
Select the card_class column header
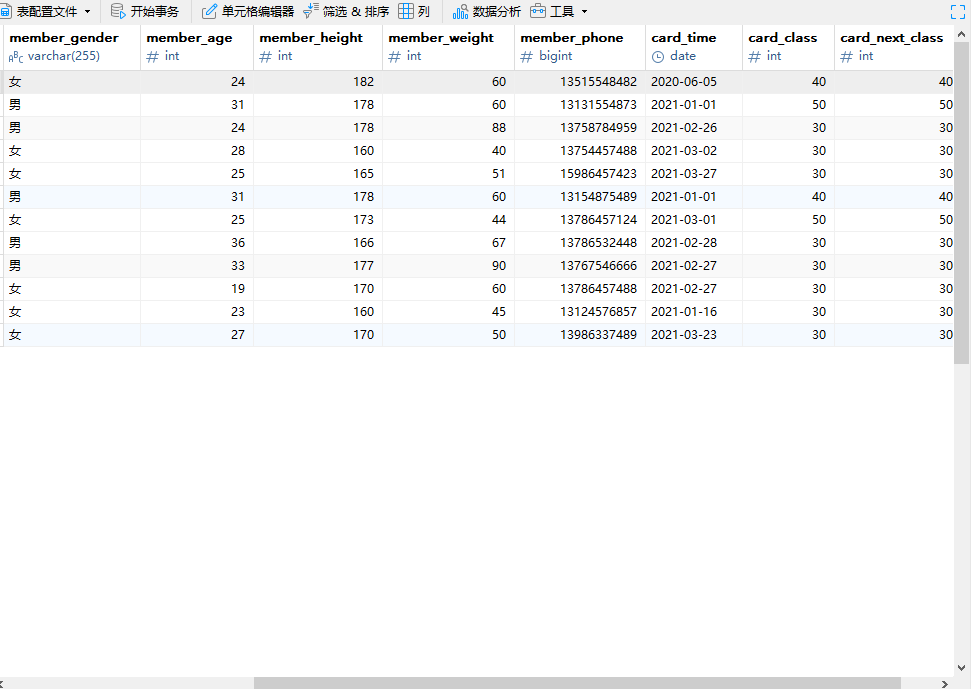tap(789, 47)
